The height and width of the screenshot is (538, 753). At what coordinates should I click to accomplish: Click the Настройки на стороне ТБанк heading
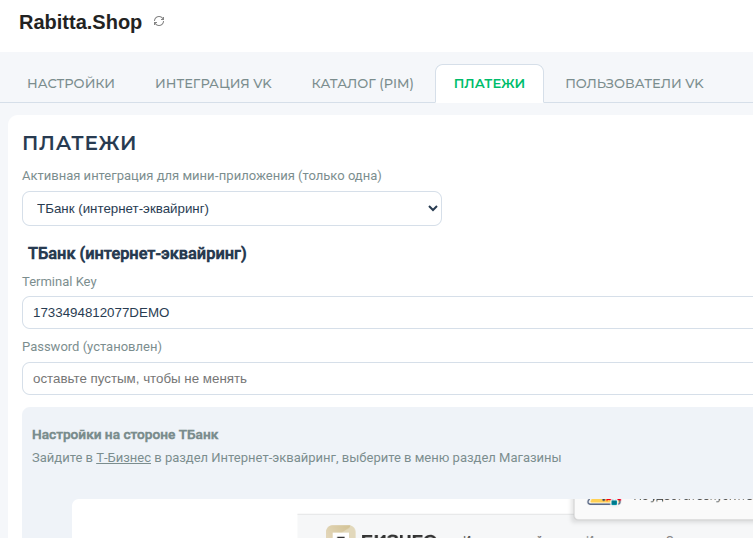125,435
